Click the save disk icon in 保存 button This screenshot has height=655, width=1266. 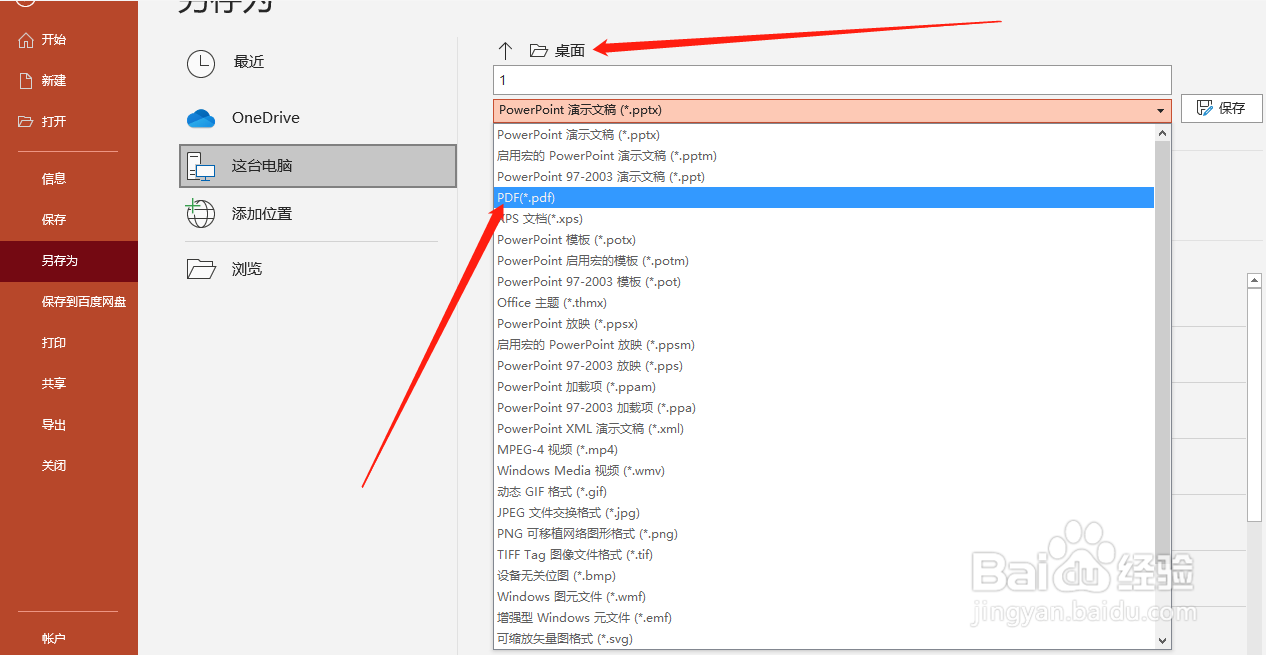point(1204,108)
